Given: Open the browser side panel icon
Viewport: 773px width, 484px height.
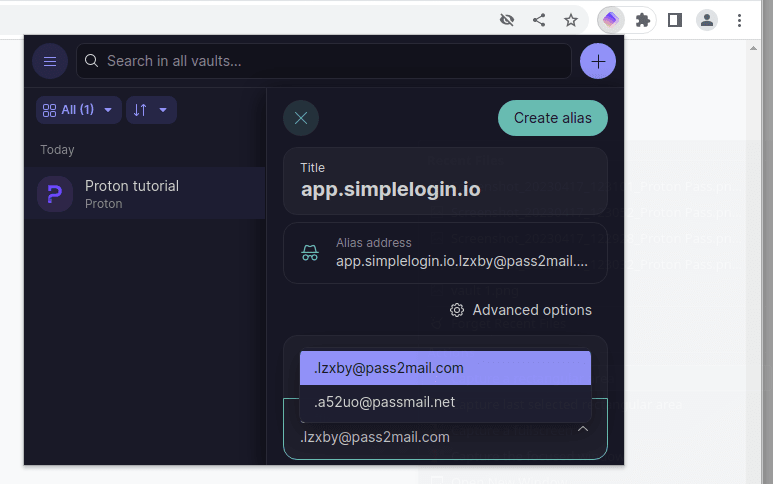Looking at the screenshot, I should point(675,20).
